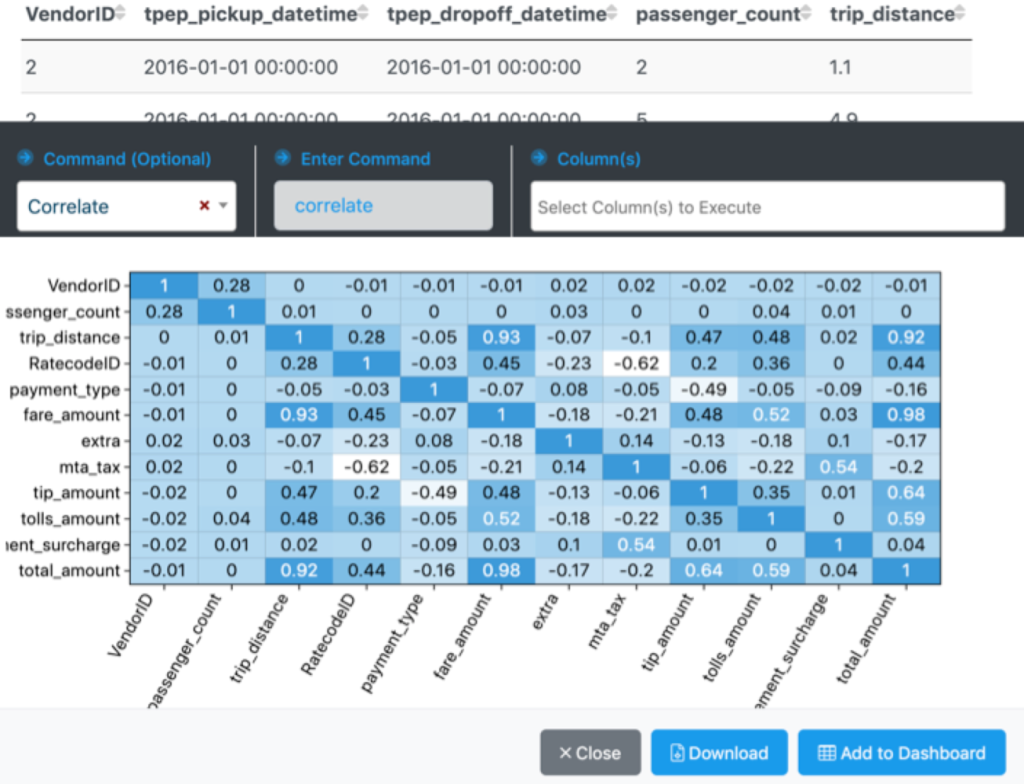Click the passenger_count sort icon

pyautogui.click(x=806, y=14)
